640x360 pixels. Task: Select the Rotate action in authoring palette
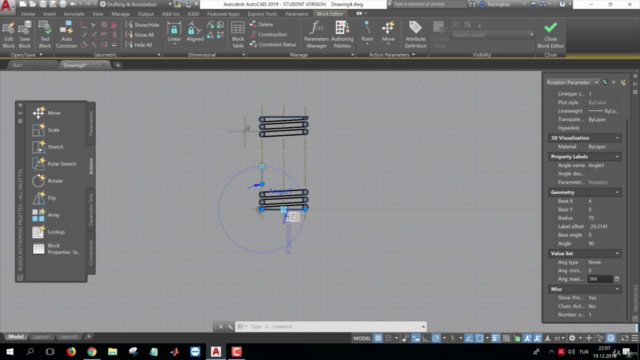tap(47, 181)
